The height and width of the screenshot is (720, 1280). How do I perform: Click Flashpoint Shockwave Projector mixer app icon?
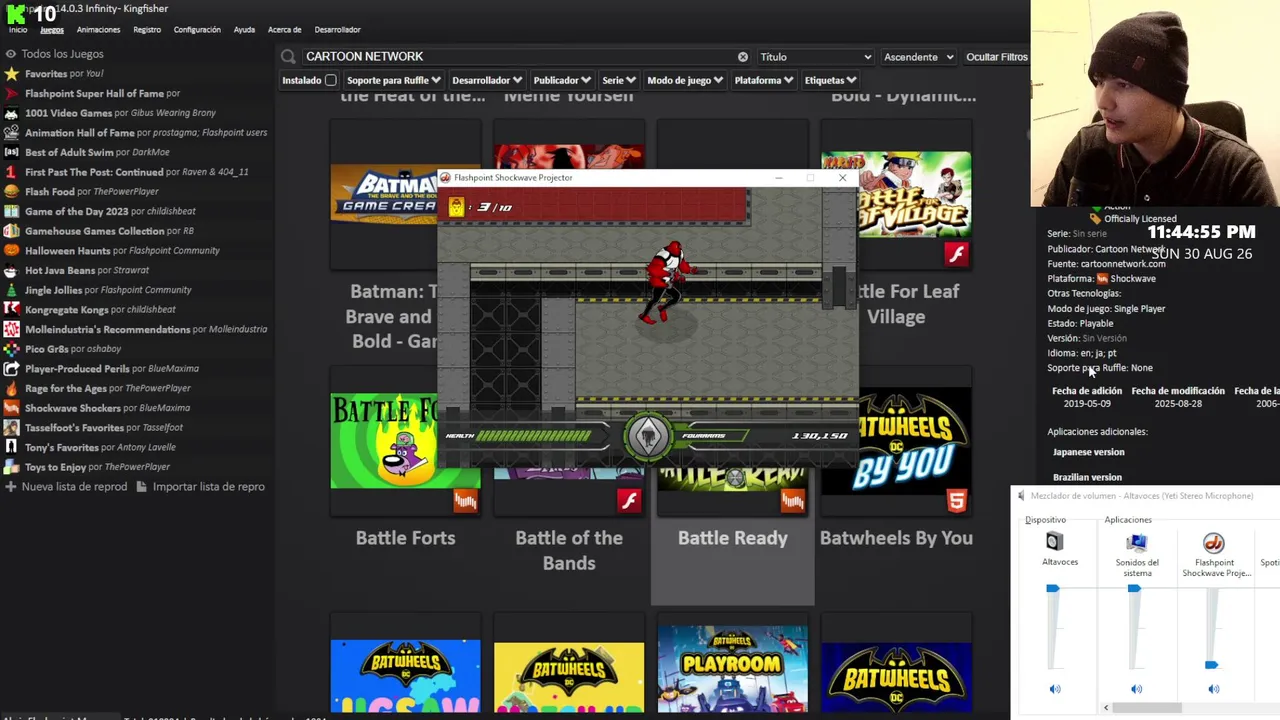click(1213, 543)
